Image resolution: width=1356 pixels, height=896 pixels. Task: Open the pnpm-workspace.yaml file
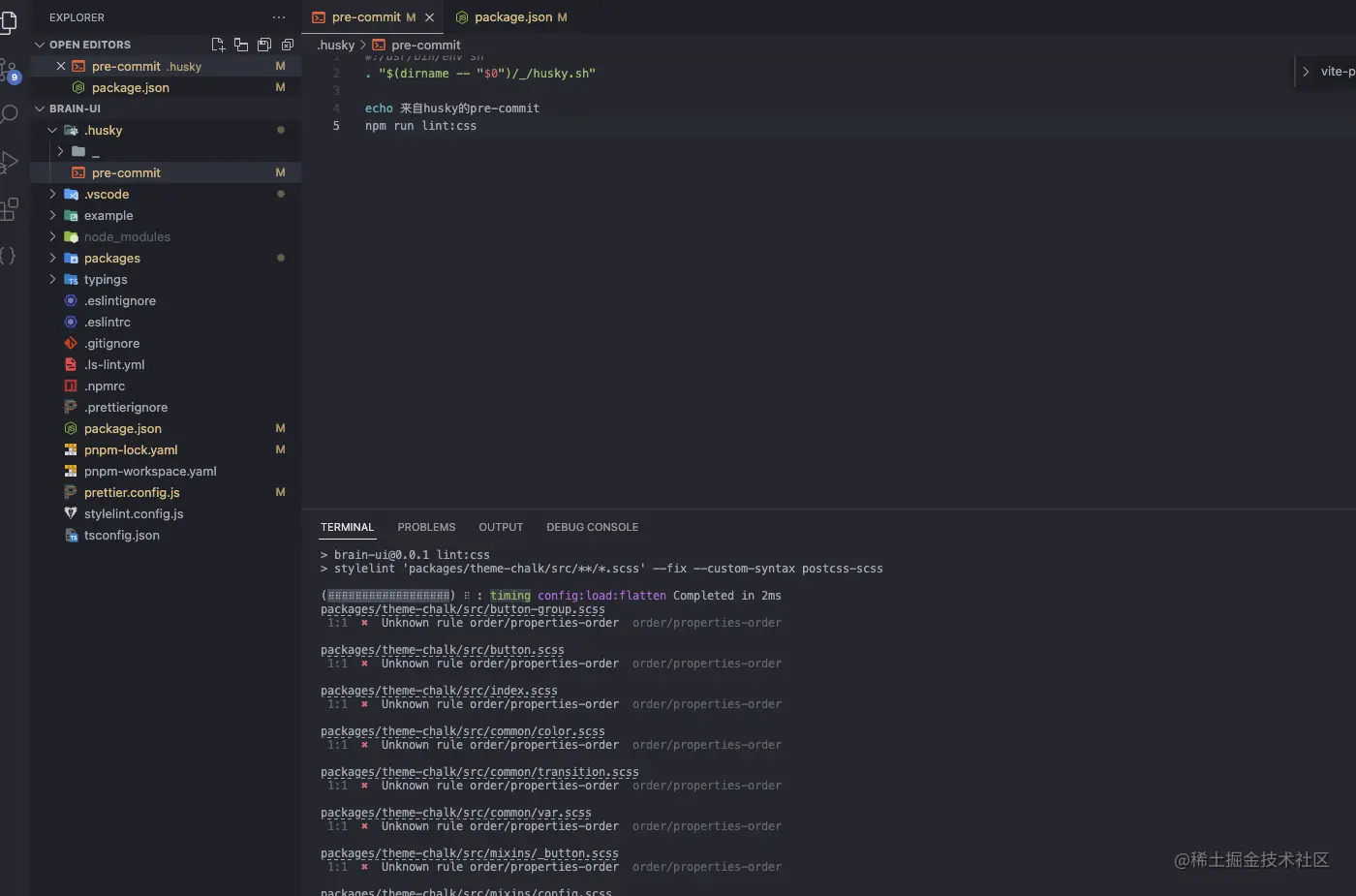click(166, 471)
